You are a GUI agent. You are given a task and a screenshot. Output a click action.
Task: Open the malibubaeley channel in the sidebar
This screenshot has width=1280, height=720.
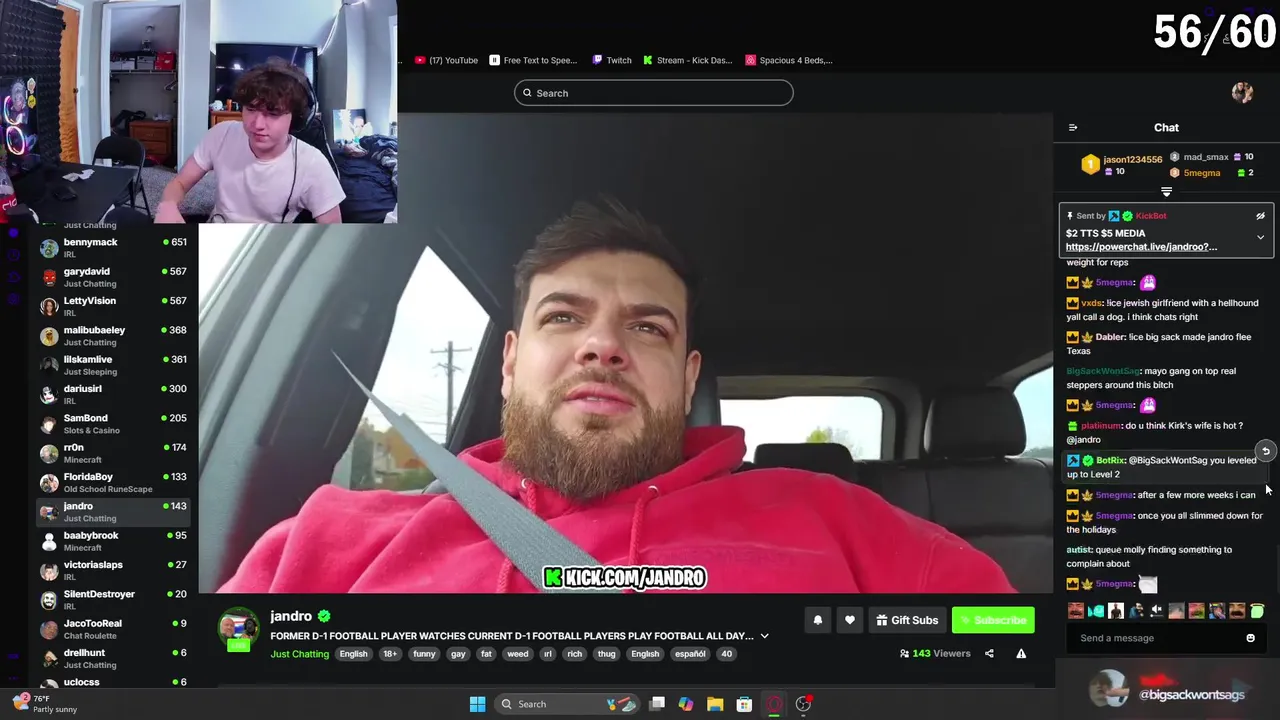(x=113, y=335)
